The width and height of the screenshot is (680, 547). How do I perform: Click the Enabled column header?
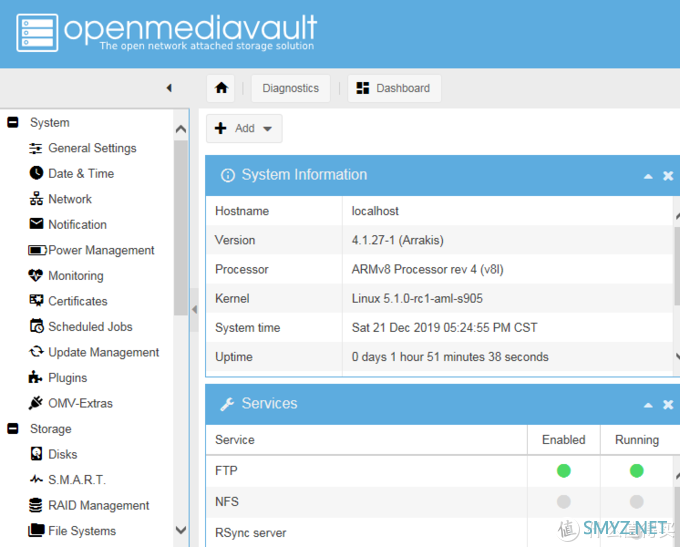click(564, 440)
